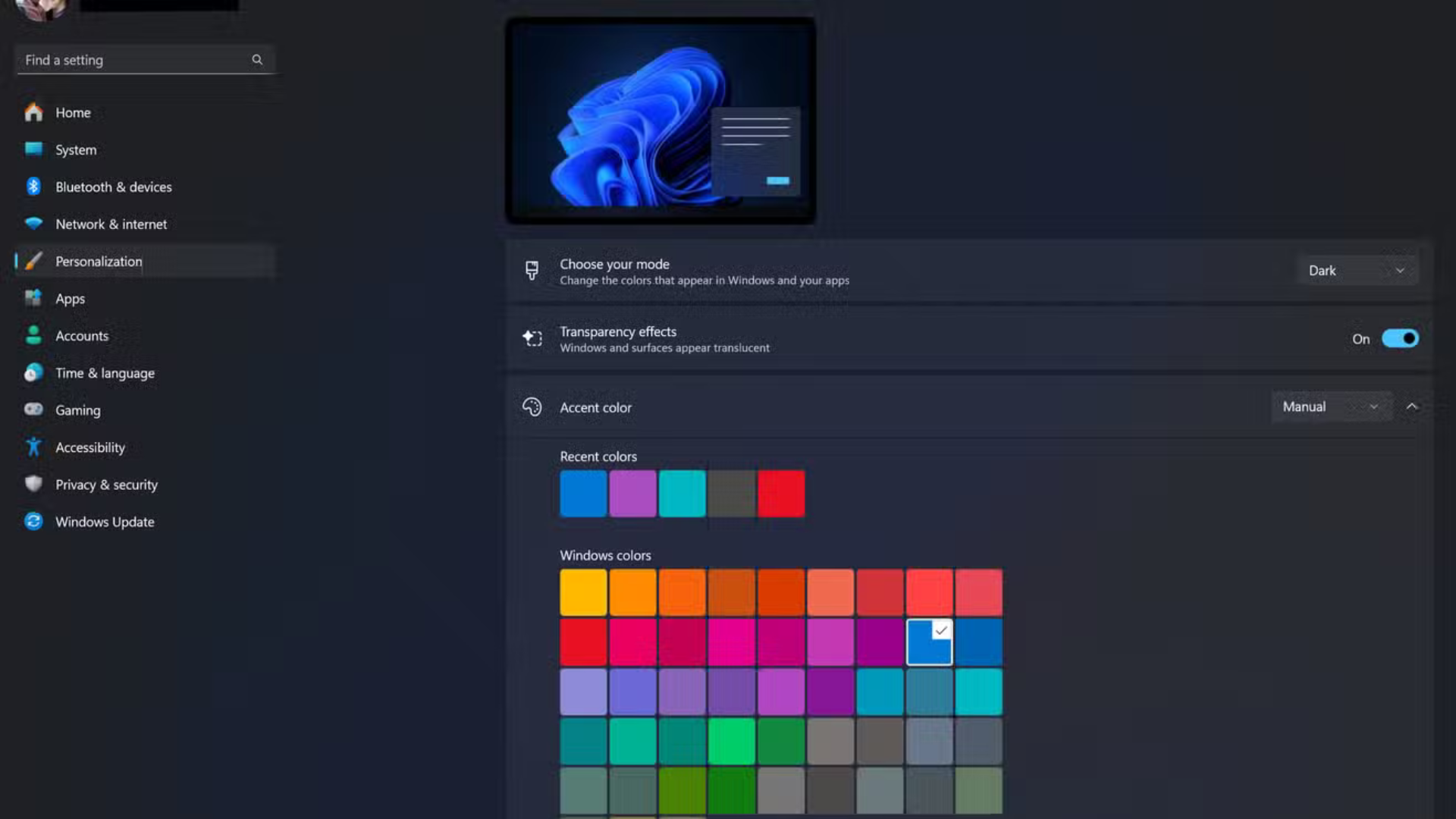Choose the yellow Windows color swatch
This screenshot has height=819, width=1456.
(583, 592)
